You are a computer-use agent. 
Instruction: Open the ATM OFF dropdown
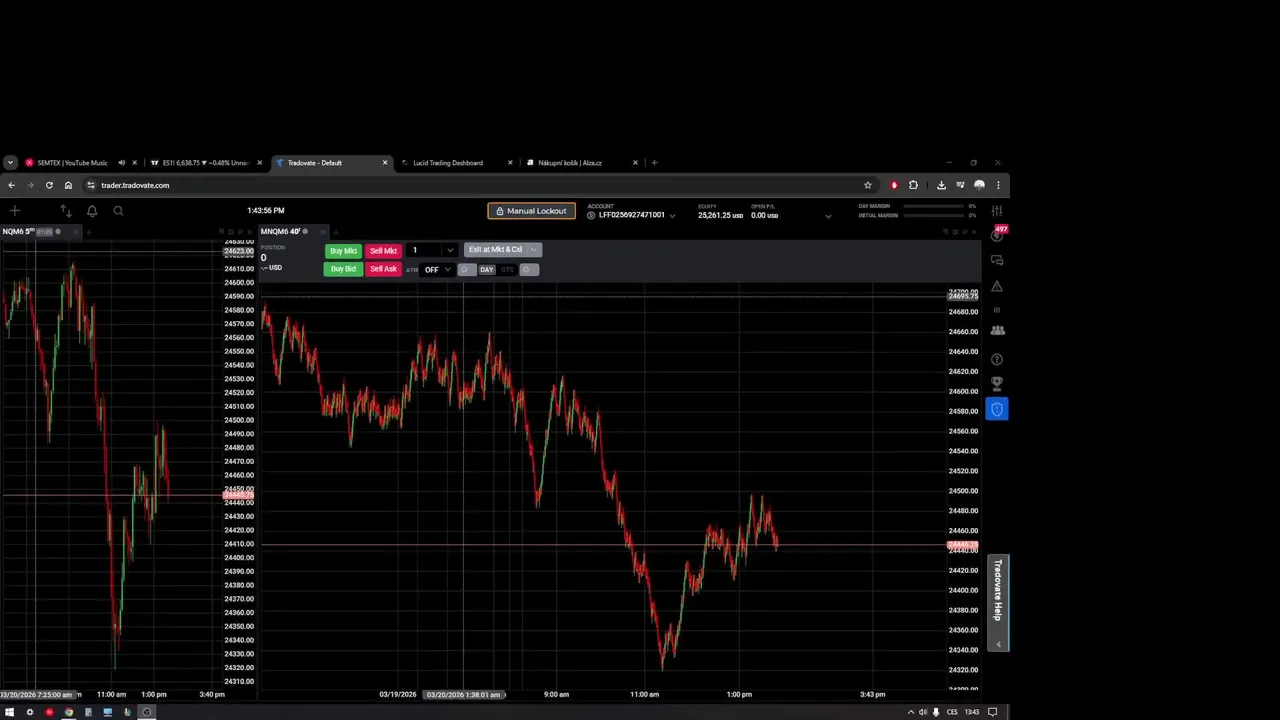pos(437,270)
